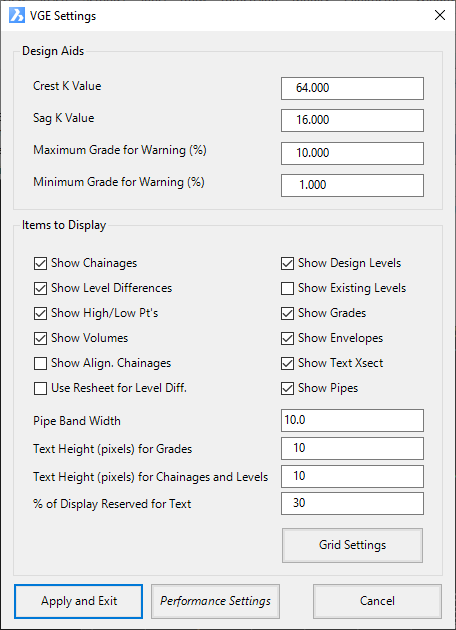Image resolution: width=456 pixels, height=630 pixels.
Task: Uncheck Show Chainages checkbox
Action: 40,264
